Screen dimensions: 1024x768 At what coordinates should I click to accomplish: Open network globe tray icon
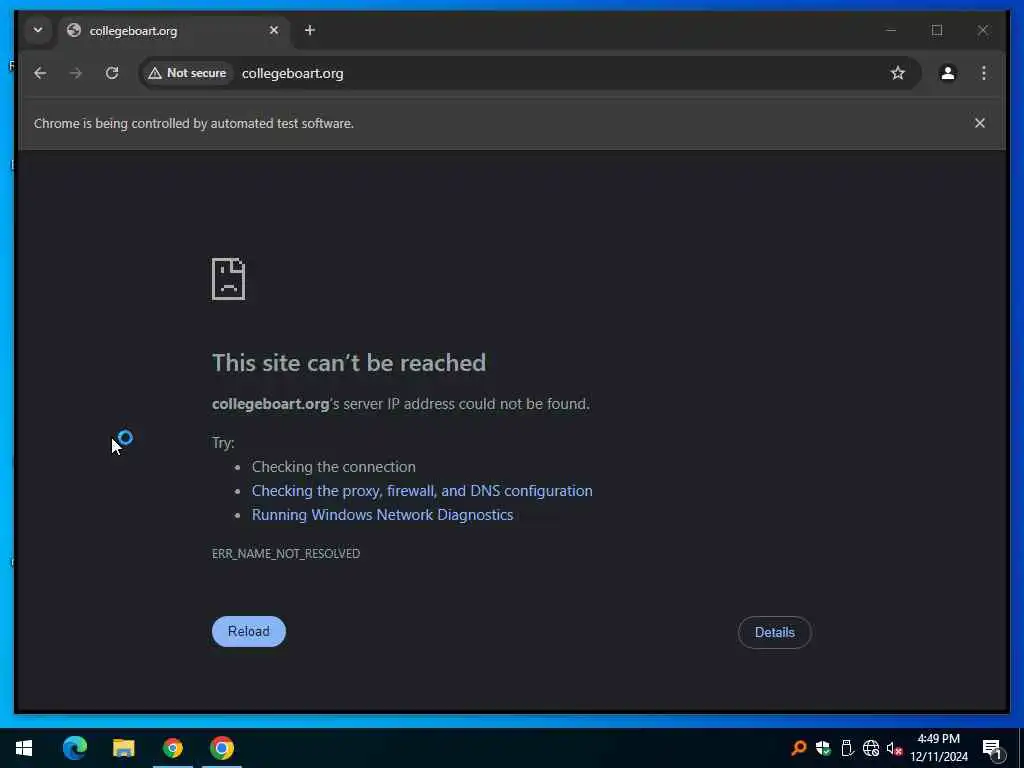point(871,748)
